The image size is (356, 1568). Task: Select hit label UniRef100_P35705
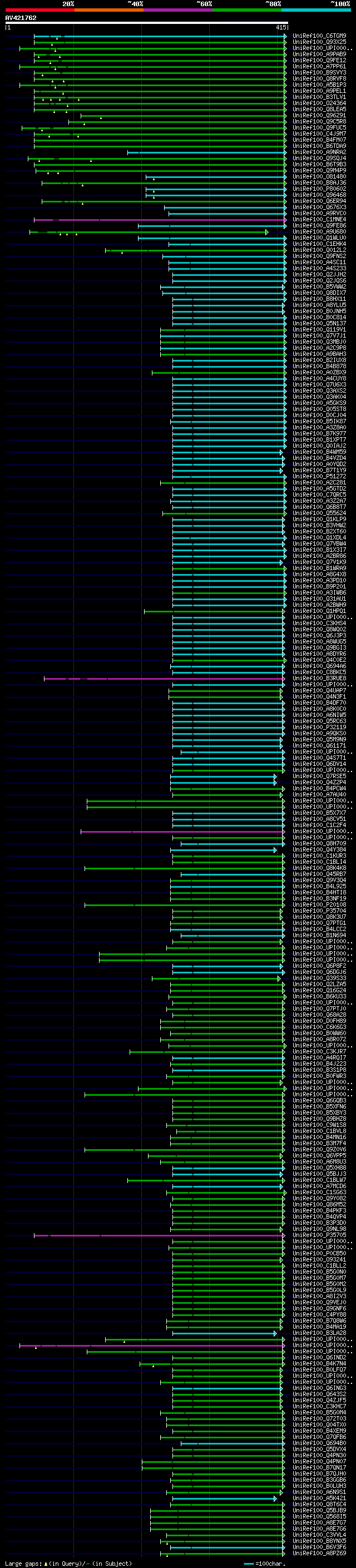click(319, 1235)
